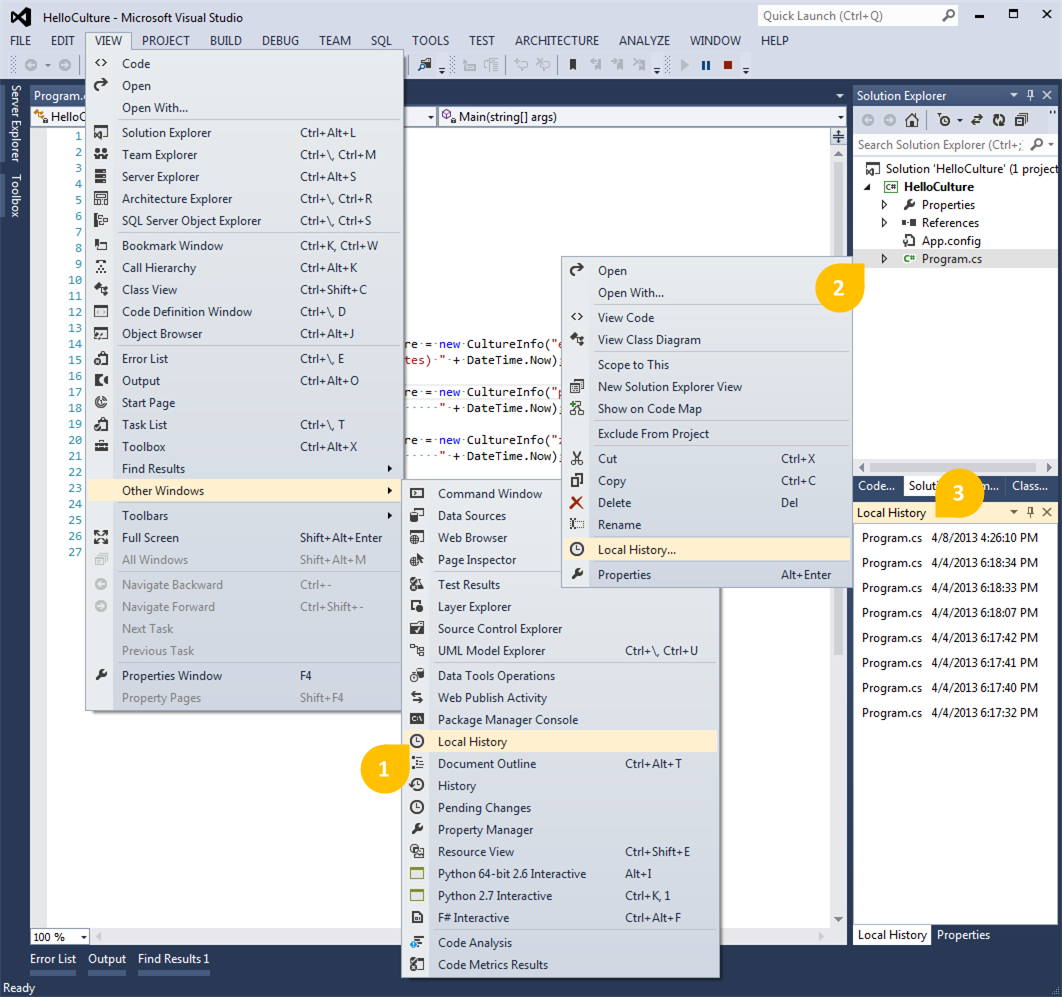Viewport: 1062px width, 997px height.
Task: Click the Pending Changes clock icon
Action: tap(417, 807)
